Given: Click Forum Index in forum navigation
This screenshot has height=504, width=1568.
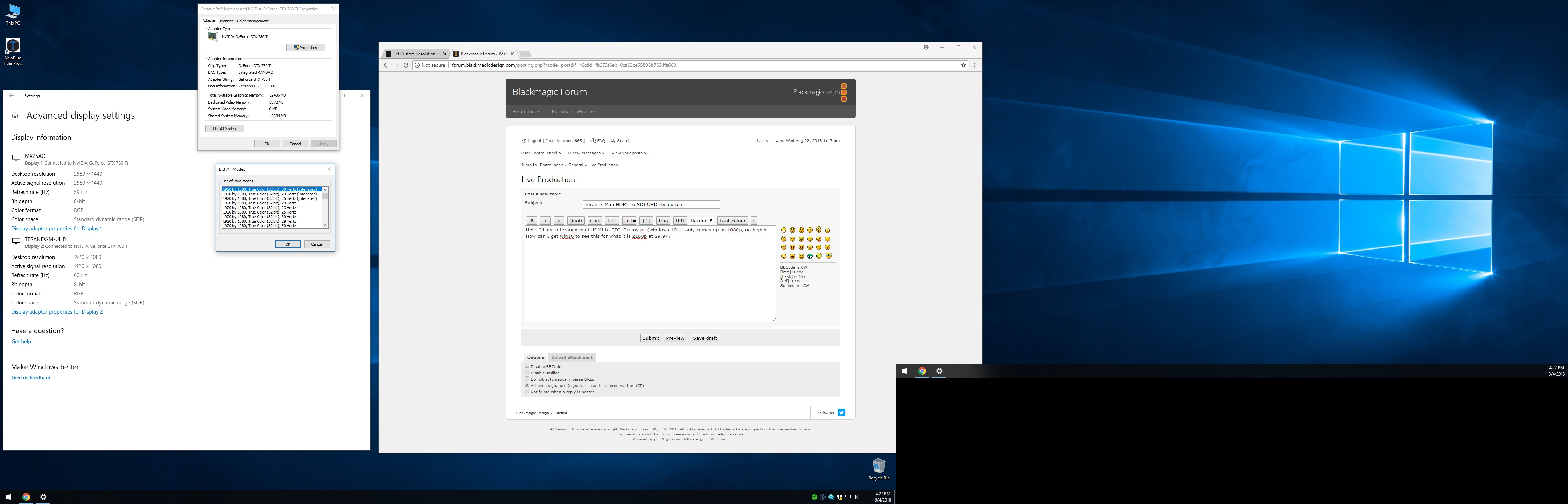Looking at the screenshot, I should tap(526, 111).
